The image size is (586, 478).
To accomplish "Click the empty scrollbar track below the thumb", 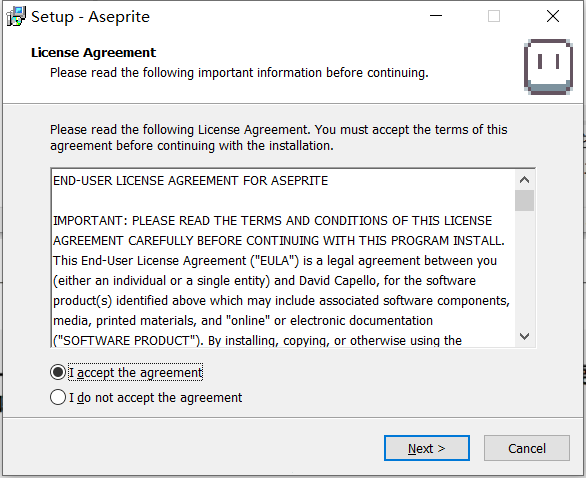I will point(524,269).
